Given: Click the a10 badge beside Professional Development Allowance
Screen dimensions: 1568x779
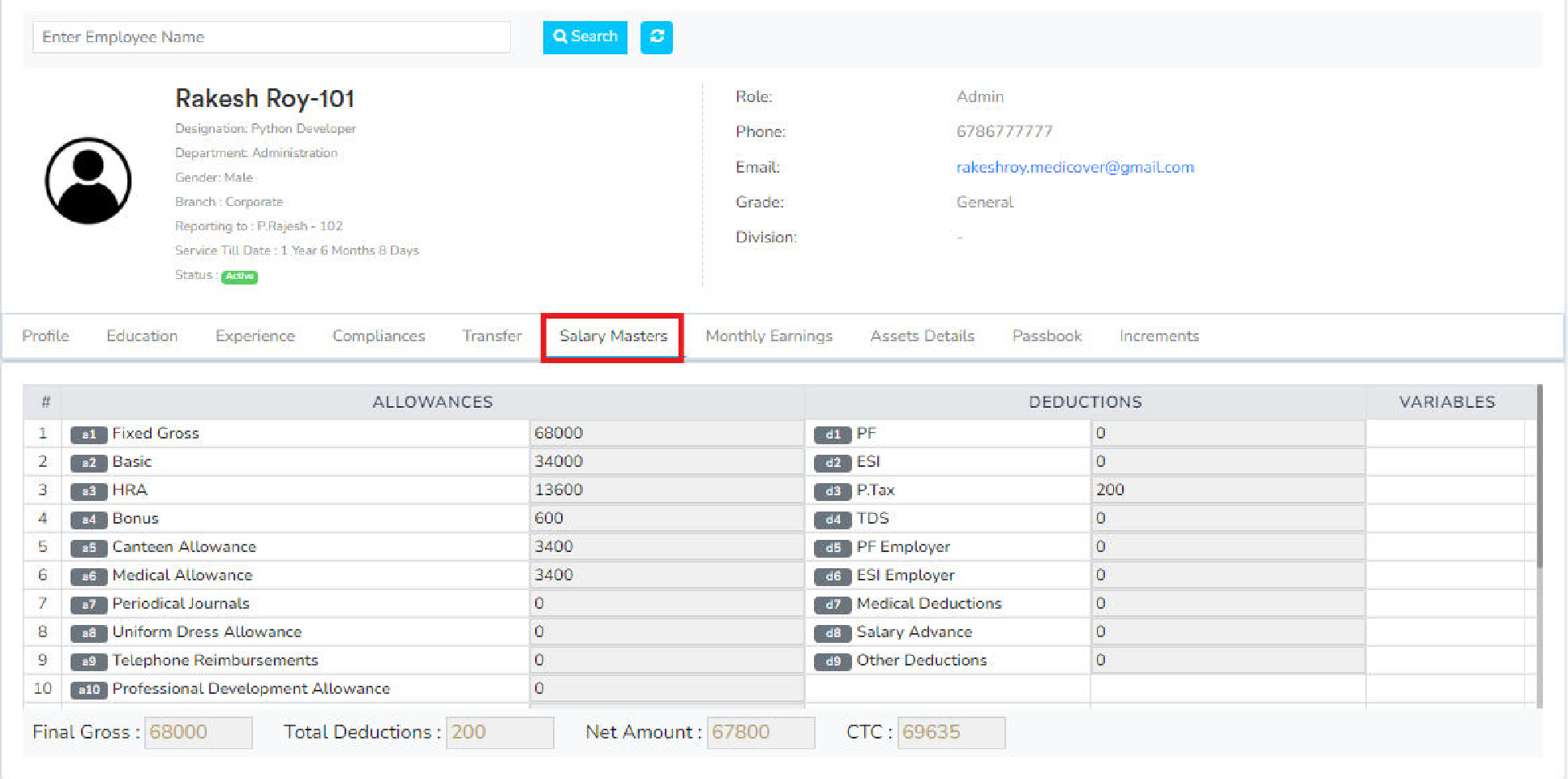Looking at the screenshot, I should (x=89, y=690).
